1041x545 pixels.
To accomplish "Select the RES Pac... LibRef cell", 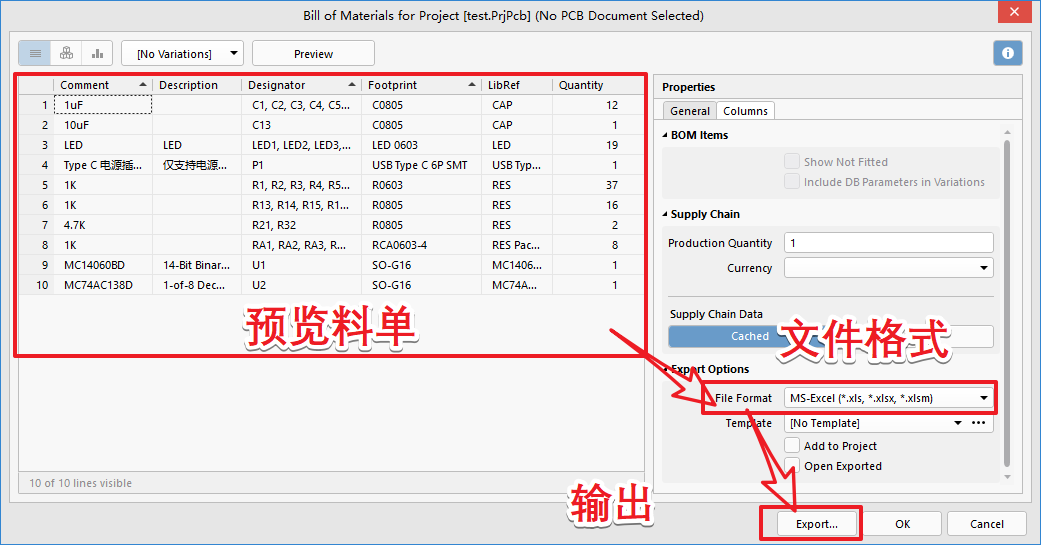I will click(x=517, y=245).
